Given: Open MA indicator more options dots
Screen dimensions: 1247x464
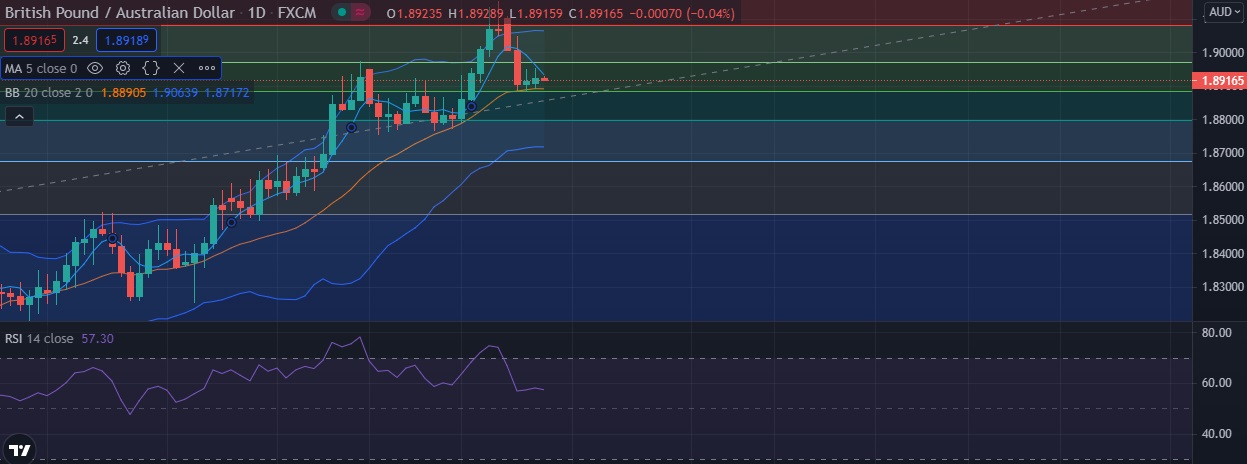Looking at the screenshot, I should [207, 68].
